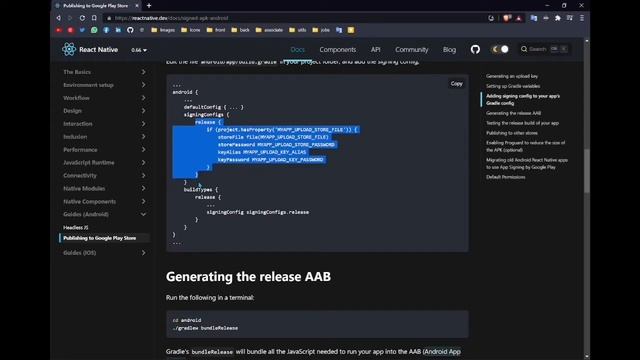The width and height of the screenshot is (640, 360).
Task: Open the 0.66 version dropdown
Action: 139,50
